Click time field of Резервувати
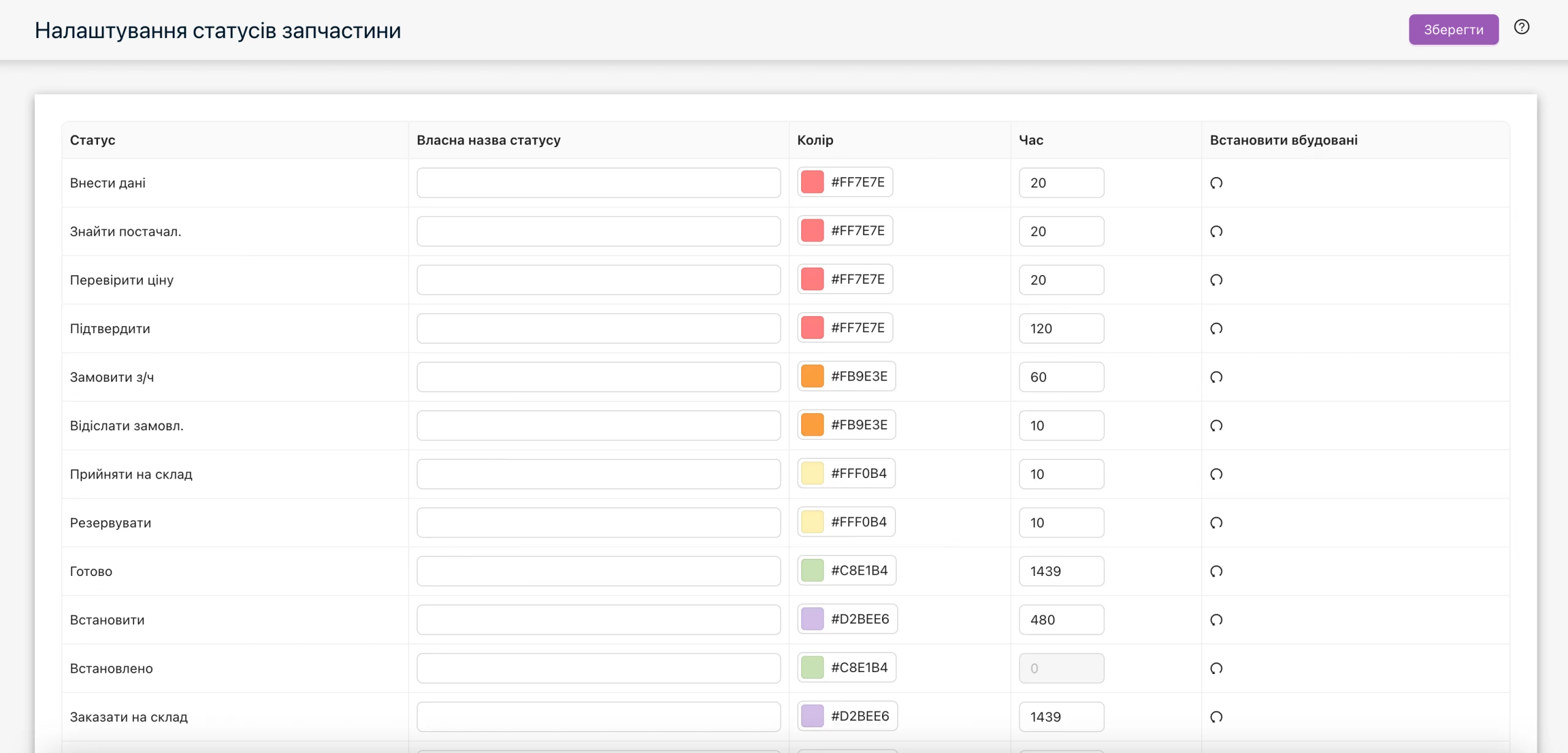 point(1061,523)
